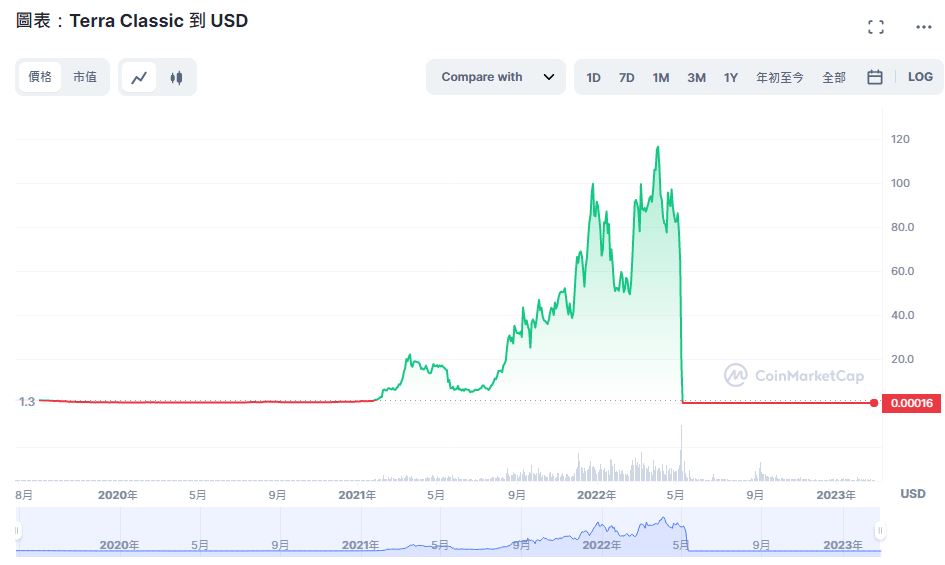The height and width of the screenshot is (565, 945).
Task: Show the 1Y time range
Action: (731, 77)
